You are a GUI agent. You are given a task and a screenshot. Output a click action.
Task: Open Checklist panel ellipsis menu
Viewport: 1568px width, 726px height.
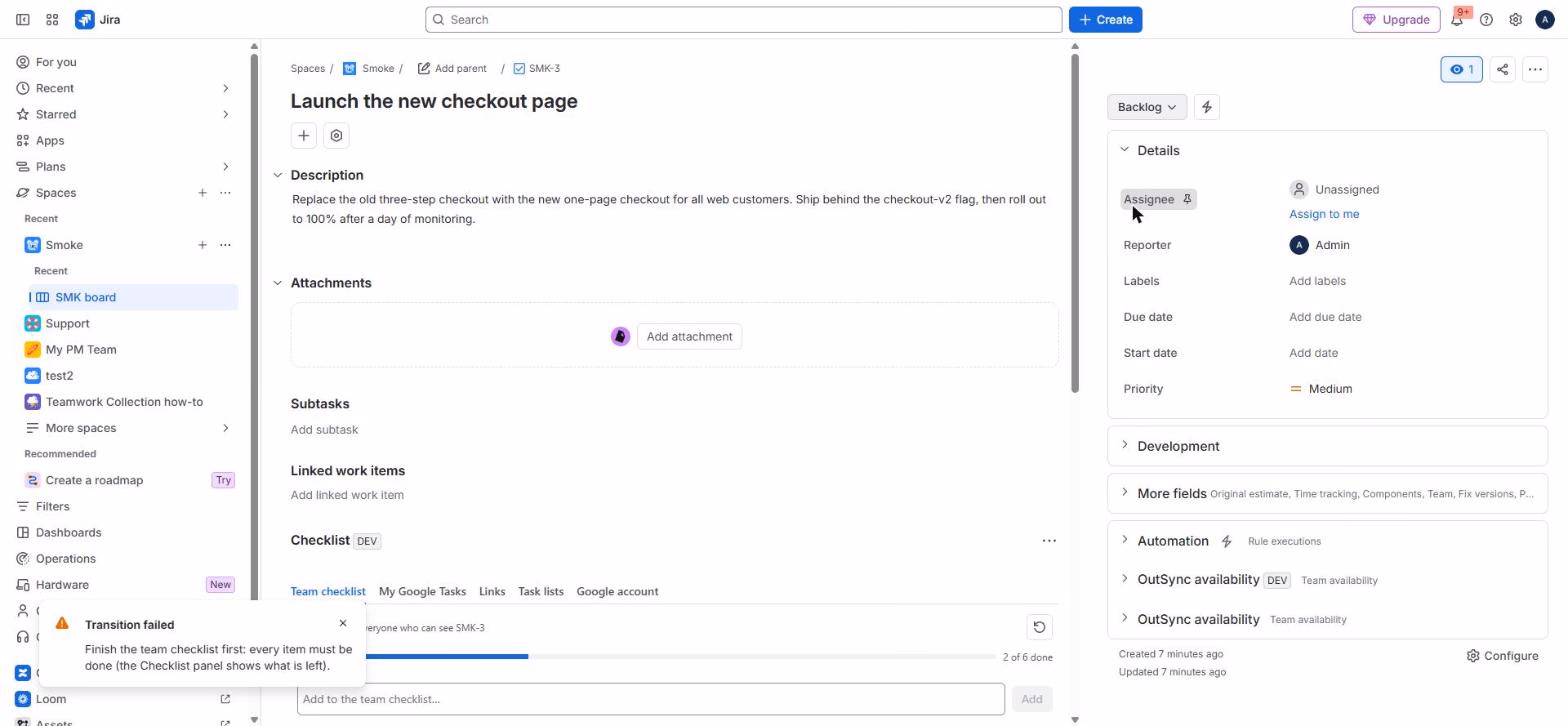1049,541
